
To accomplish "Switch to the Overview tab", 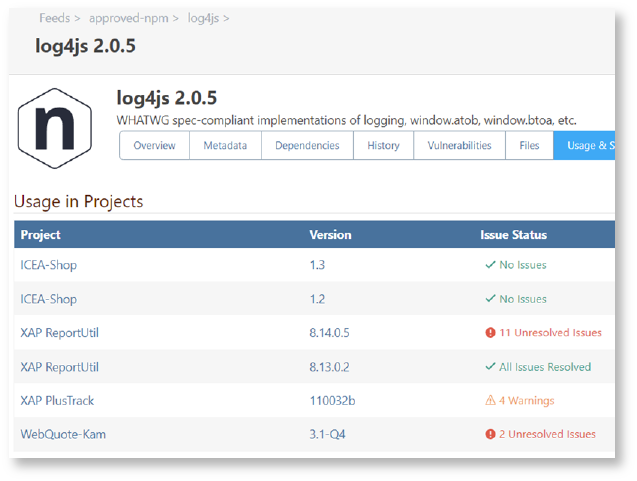I will [154, 146].
